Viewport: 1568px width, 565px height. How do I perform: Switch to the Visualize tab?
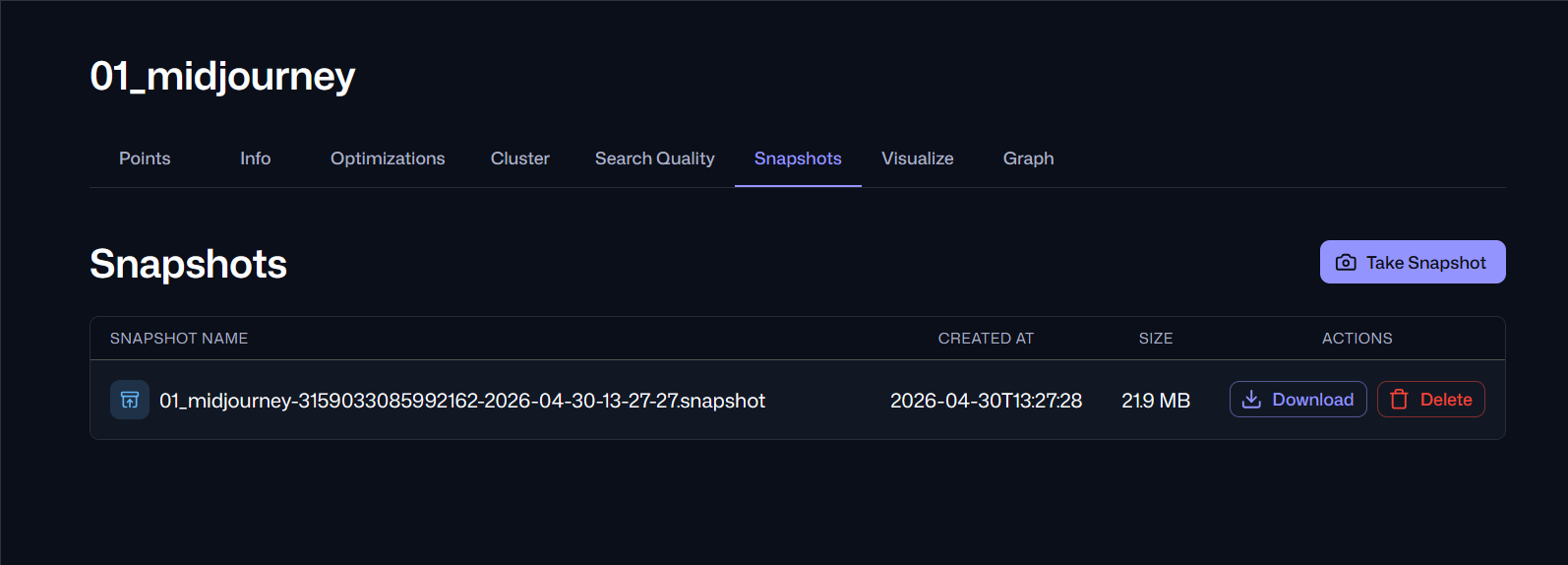pyautogui.click(x=918, y=158)
